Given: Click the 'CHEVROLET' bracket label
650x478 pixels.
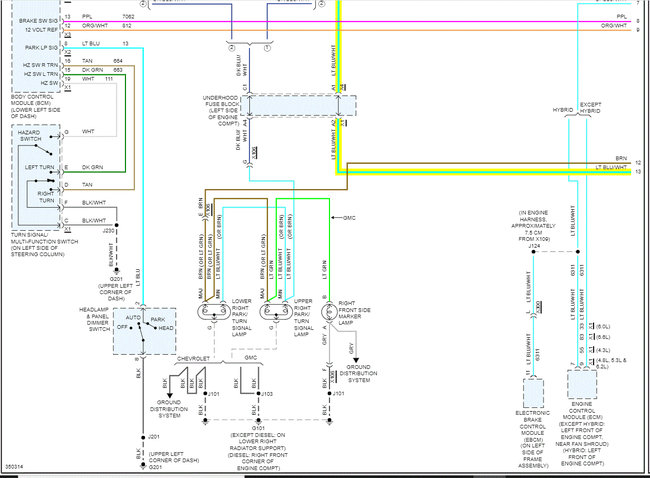Looking at the screenshot, I should [193, 358].
